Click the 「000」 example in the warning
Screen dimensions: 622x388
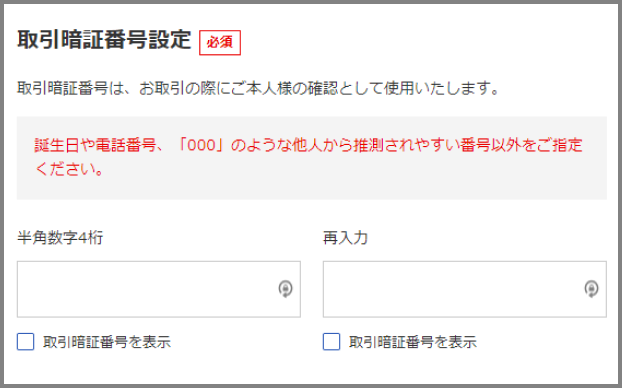(x=201, y=145)
